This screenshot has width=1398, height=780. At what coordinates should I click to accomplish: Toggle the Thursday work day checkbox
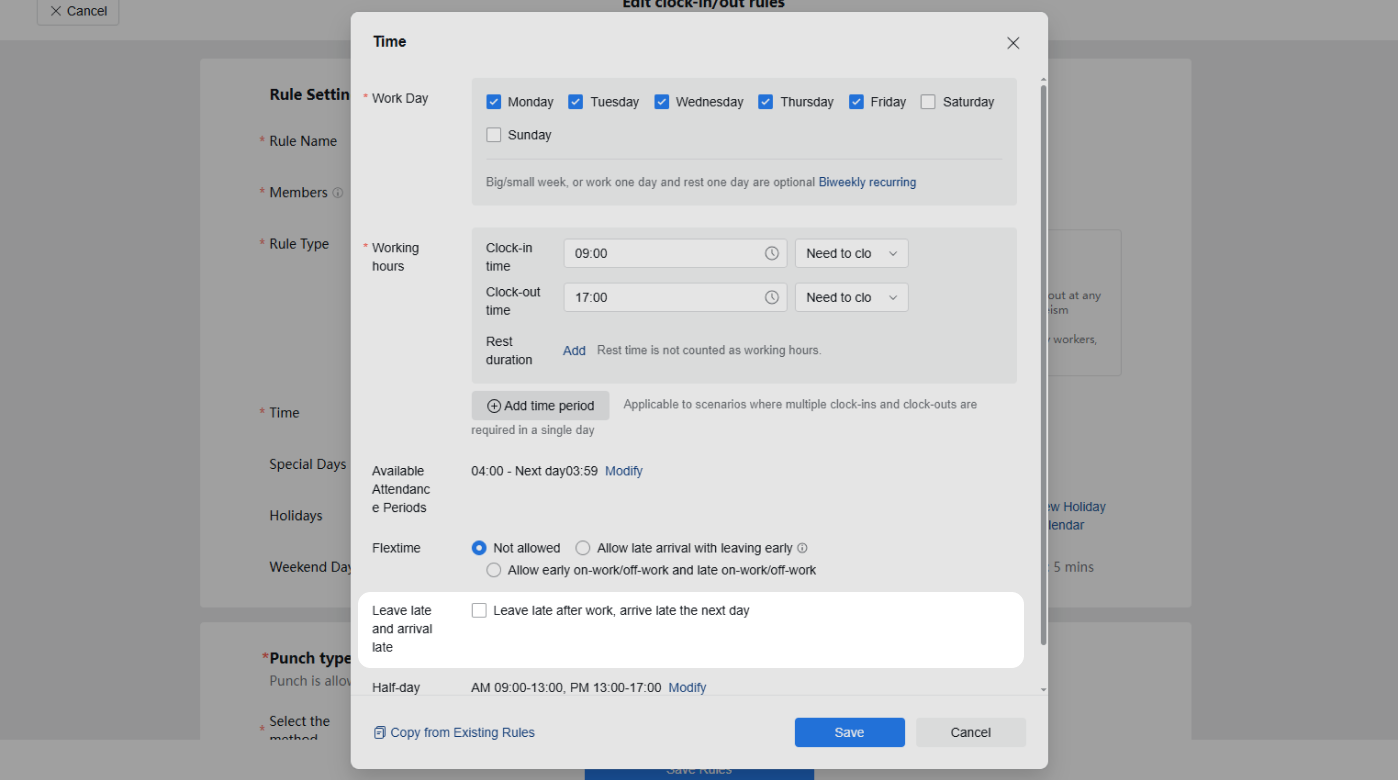point(766,102)
